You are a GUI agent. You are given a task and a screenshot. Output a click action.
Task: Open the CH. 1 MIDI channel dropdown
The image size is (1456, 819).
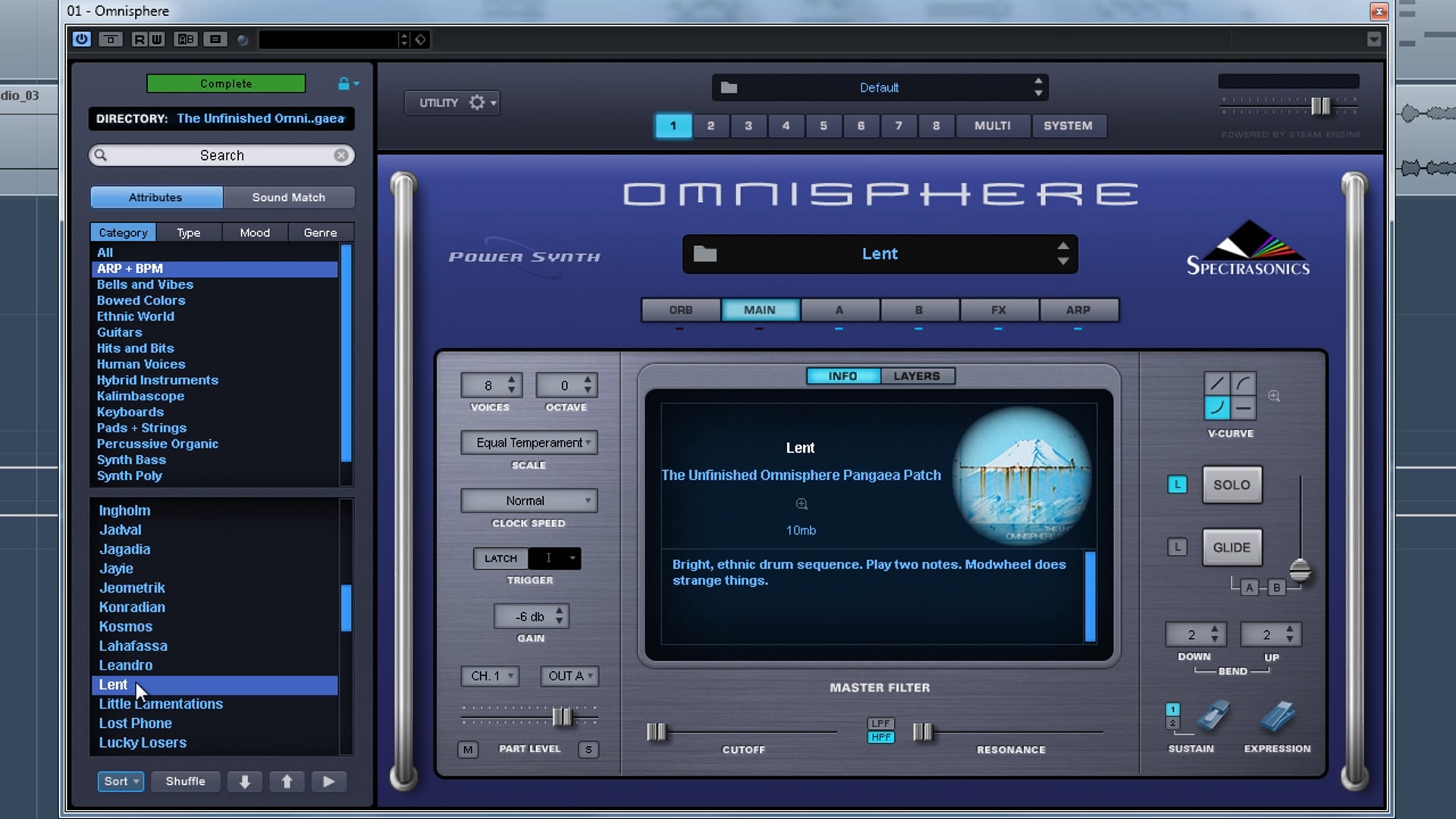tap(490, 676)
